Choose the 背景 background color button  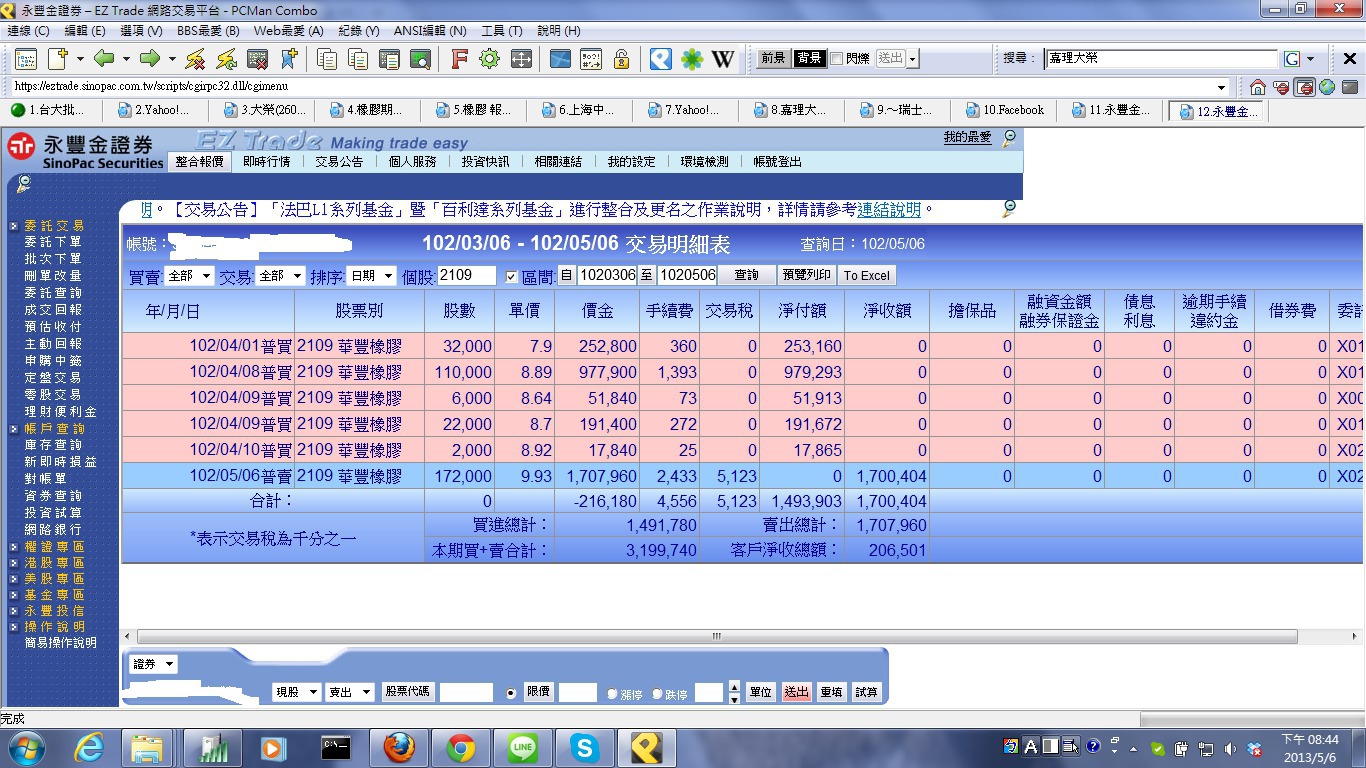tap(809, 59)
